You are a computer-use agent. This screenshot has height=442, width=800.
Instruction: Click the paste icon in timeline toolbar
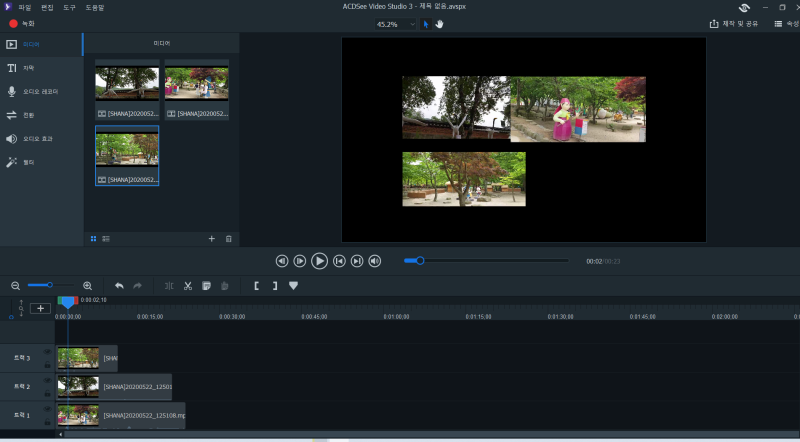(x=224, y=286)
